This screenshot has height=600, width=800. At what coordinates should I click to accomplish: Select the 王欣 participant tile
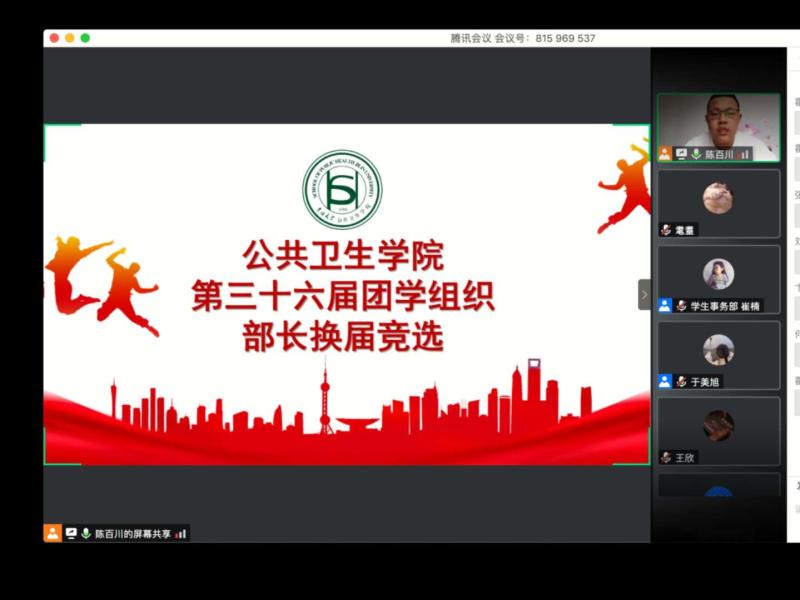(x=718, y=430)
